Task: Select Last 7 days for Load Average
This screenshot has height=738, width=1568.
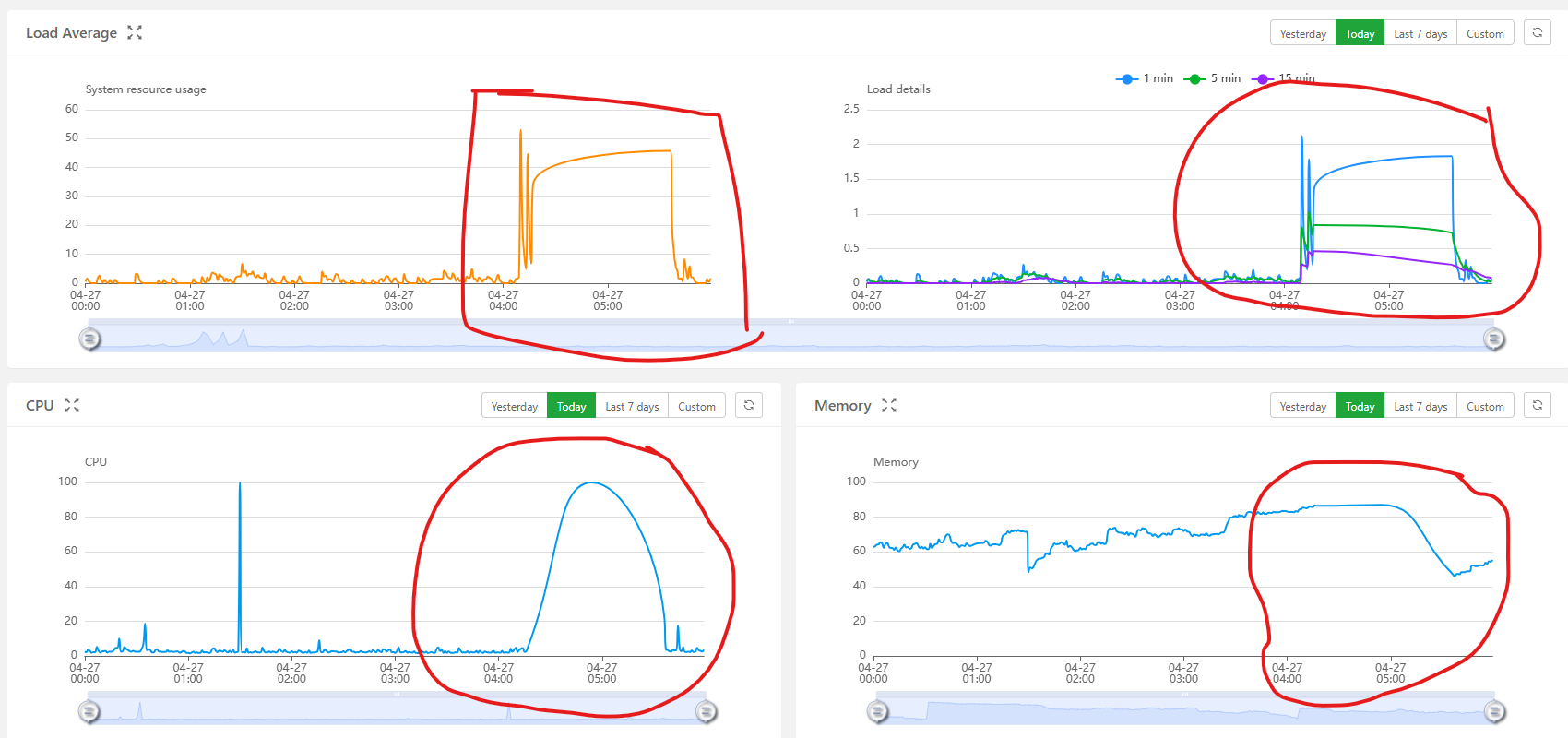Action: coord(1420,33)
